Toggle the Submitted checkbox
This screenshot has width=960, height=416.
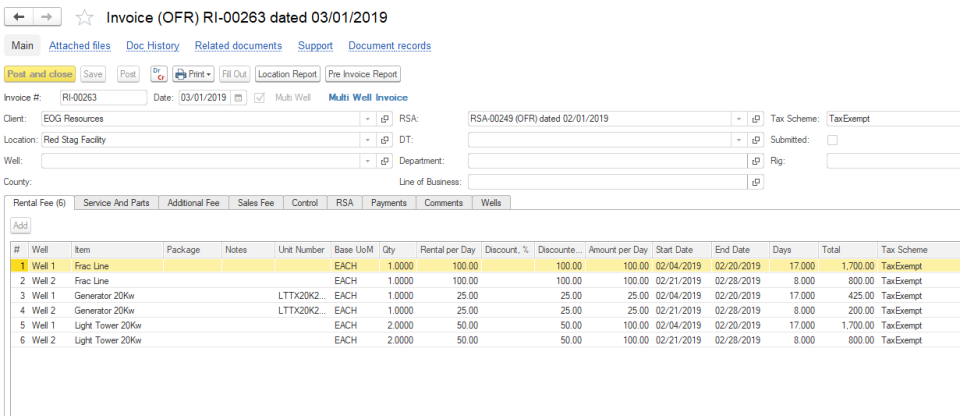point(832,140)
